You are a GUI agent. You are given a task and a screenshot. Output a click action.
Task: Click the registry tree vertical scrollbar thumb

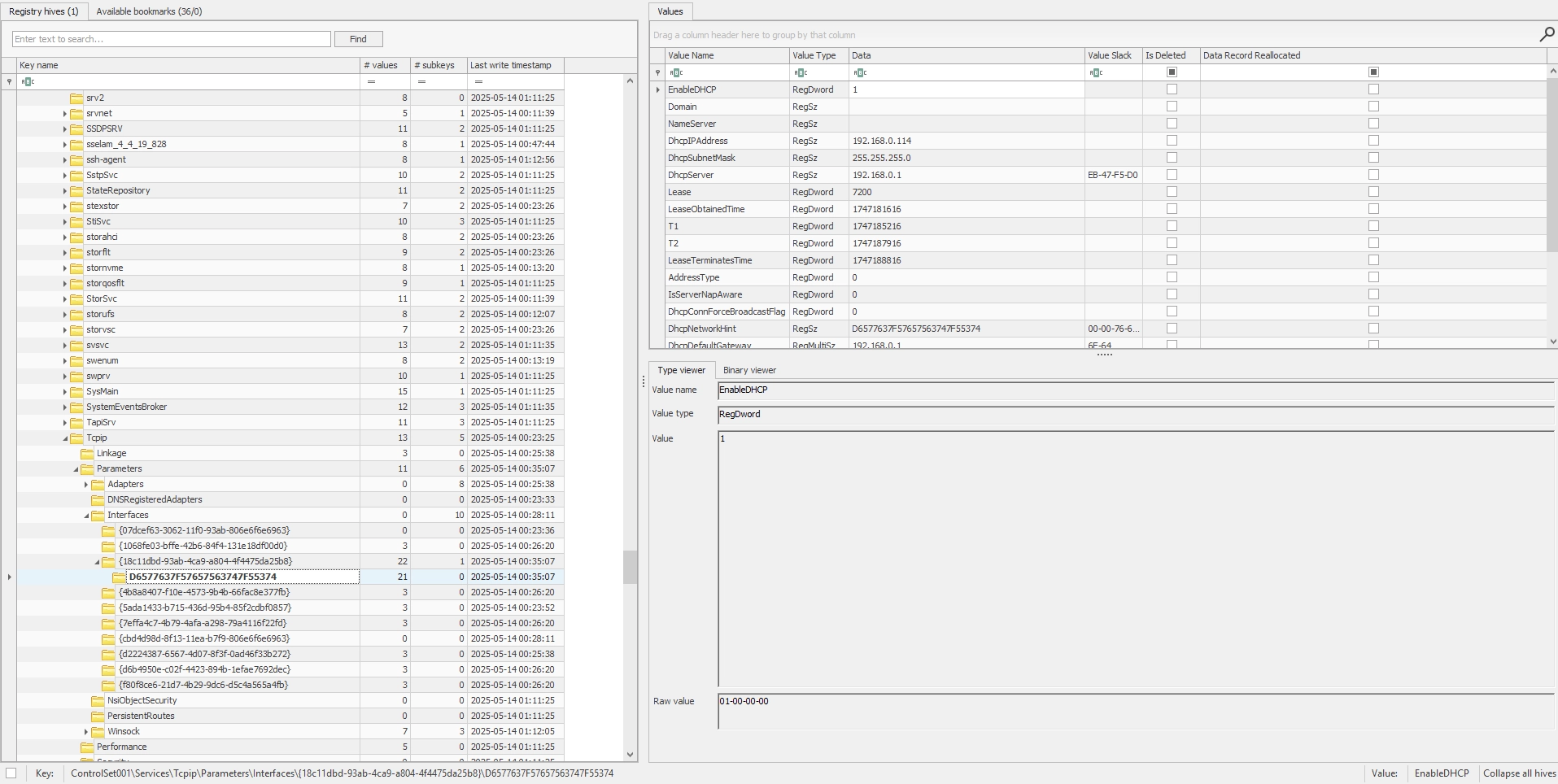click(630, 567)
